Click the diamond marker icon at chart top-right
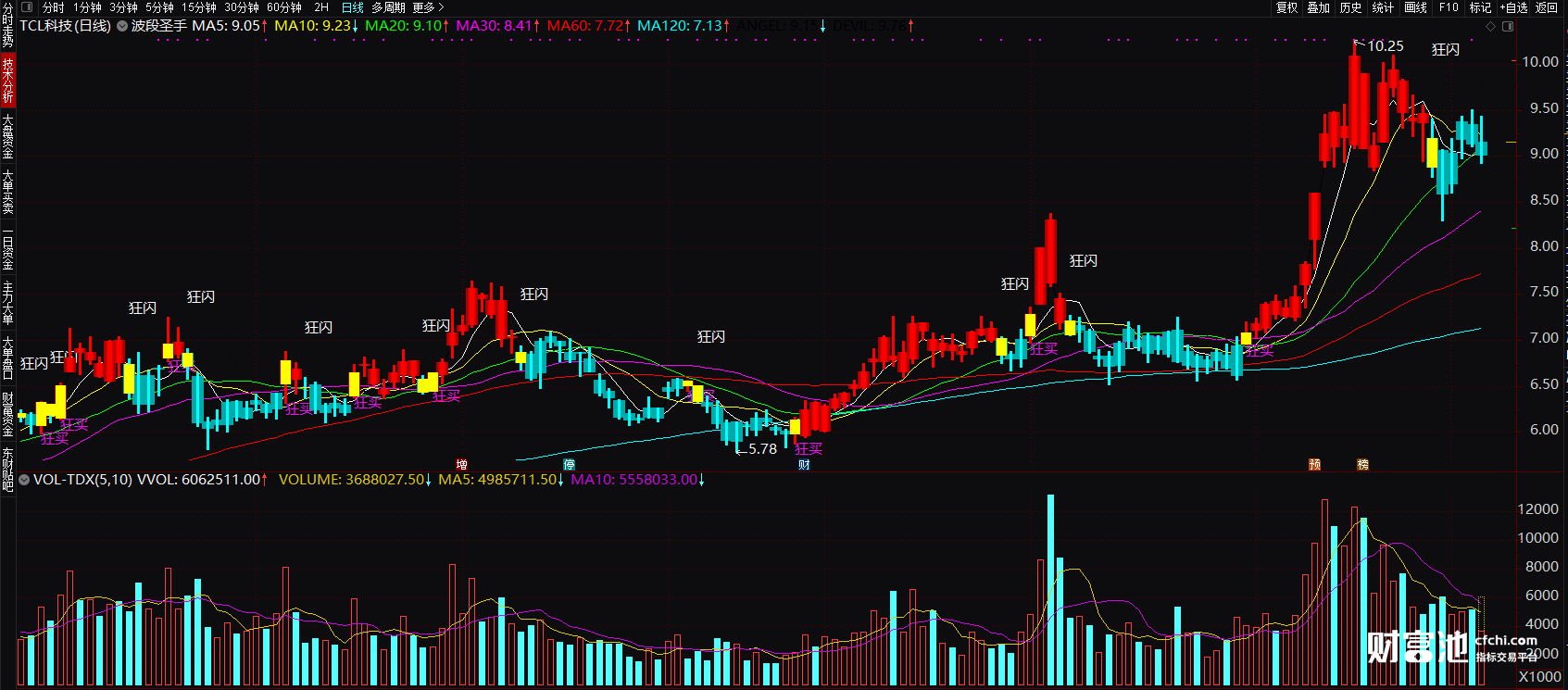 pyautogui.click(x=1491, y=26)
